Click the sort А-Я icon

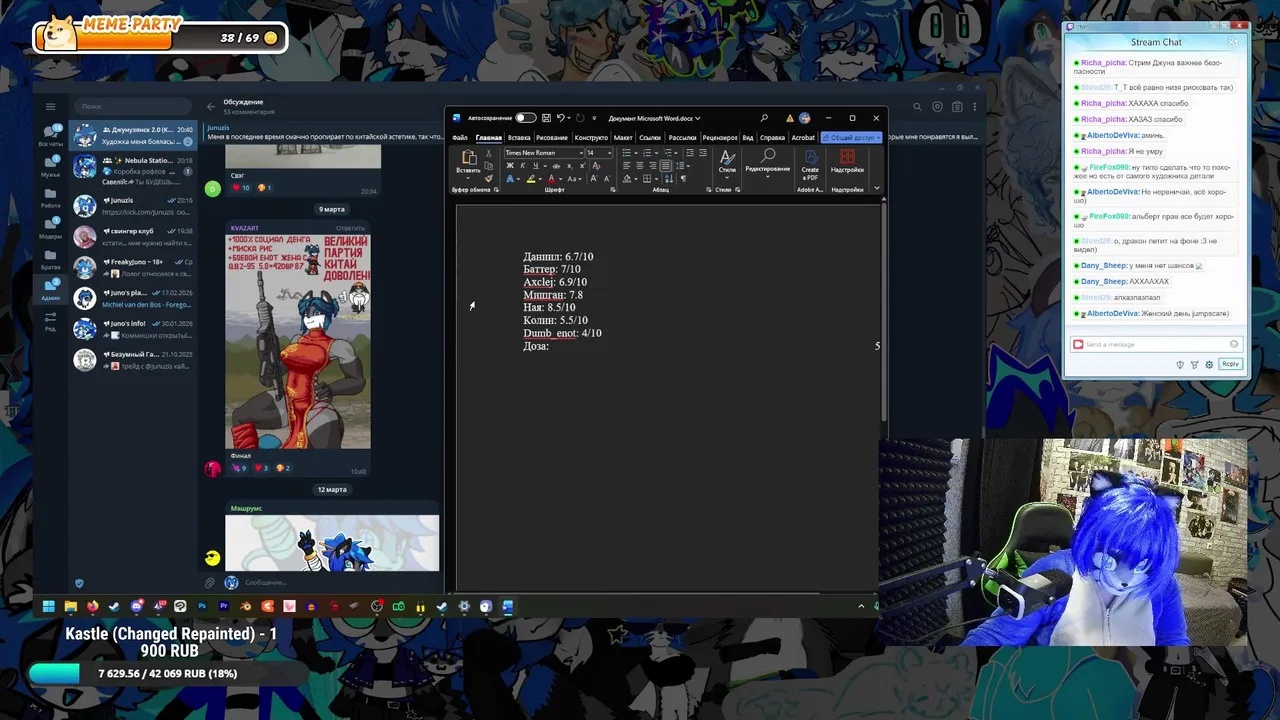click(668, 179)
